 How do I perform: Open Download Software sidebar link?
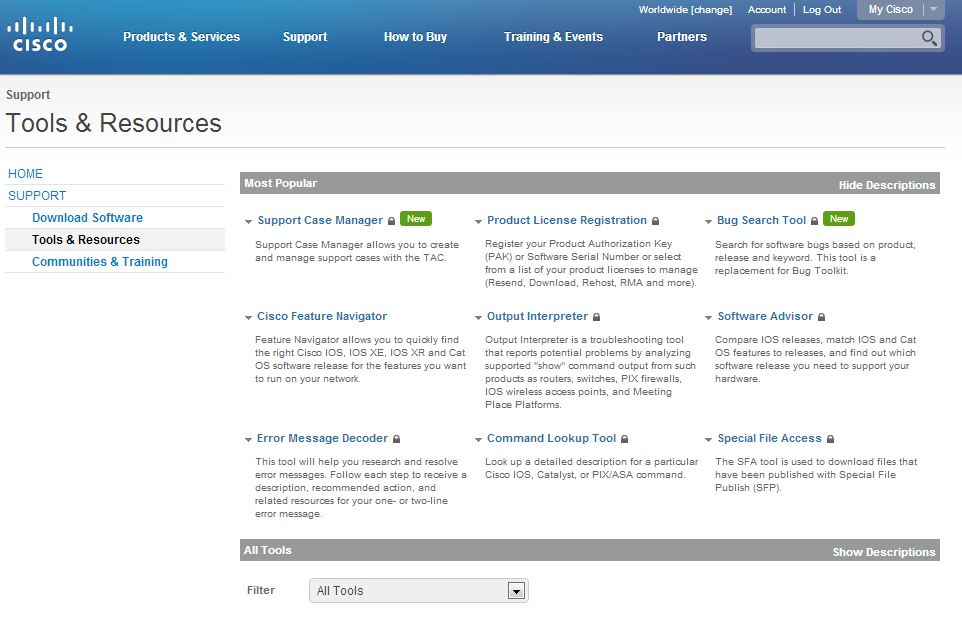pyautogui.click(x=87, y=218)
